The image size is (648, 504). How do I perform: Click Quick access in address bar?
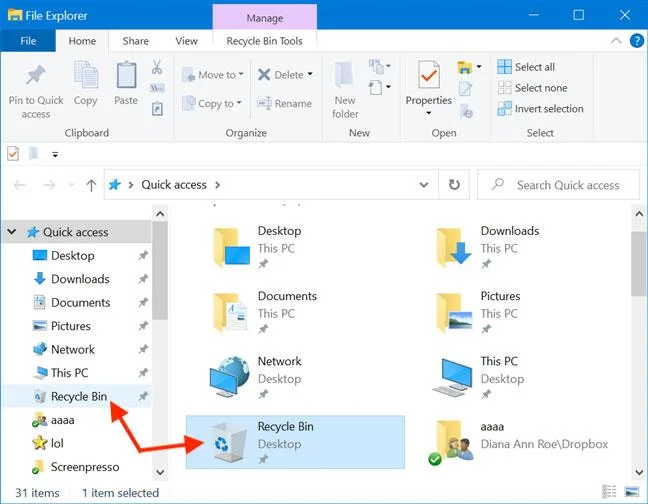pos(174,184)
